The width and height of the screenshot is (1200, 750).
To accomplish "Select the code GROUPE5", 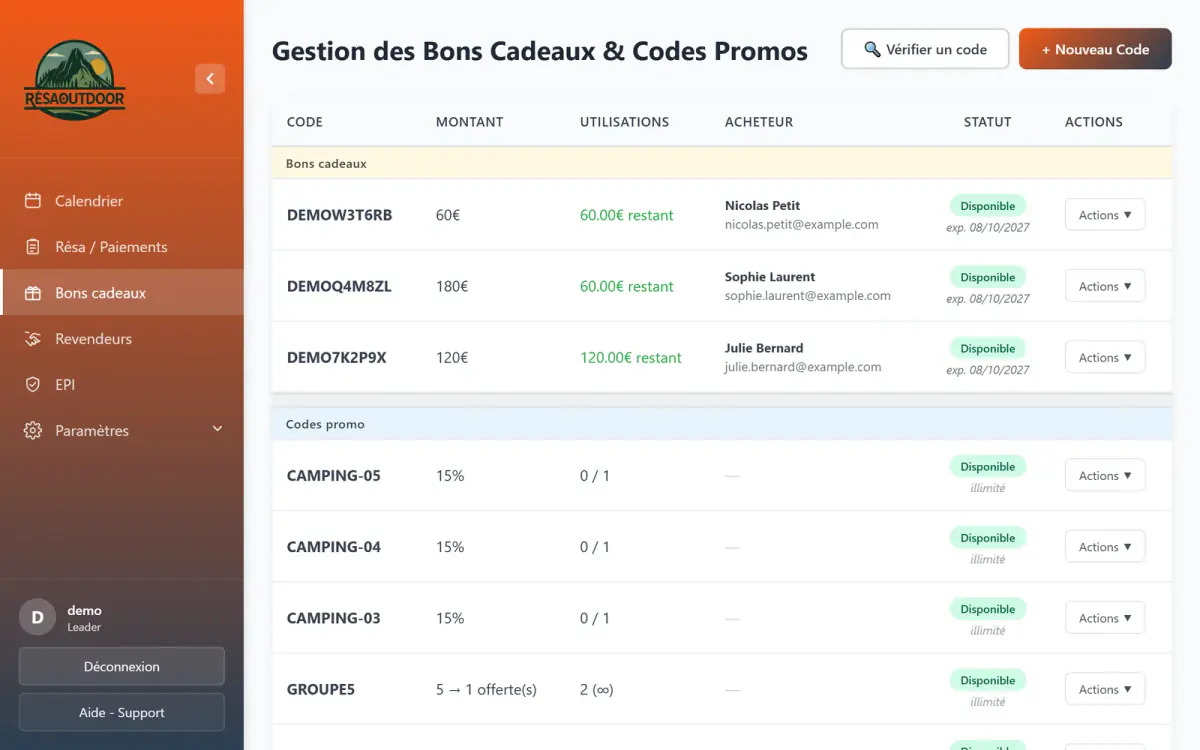I will pos(320,689).
